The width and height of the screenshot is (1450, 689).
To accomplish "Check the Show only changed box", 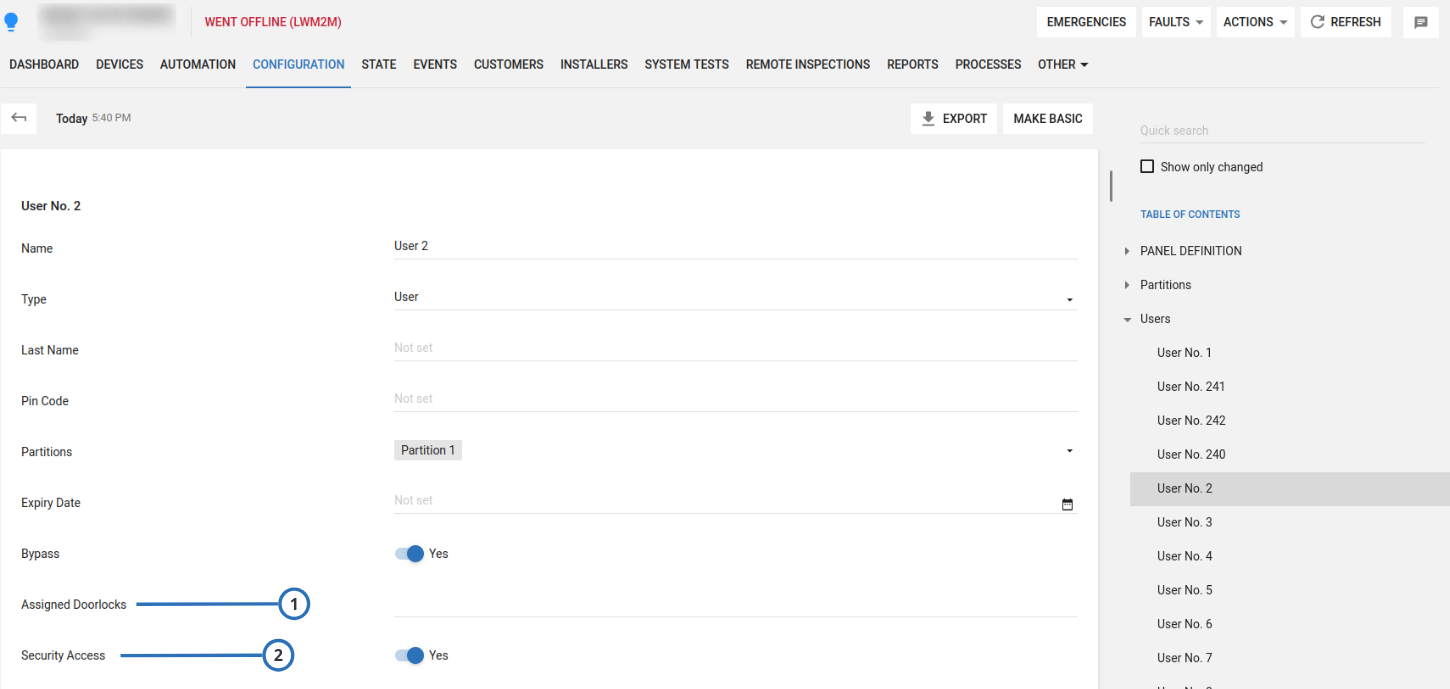I will (1147, 167).
